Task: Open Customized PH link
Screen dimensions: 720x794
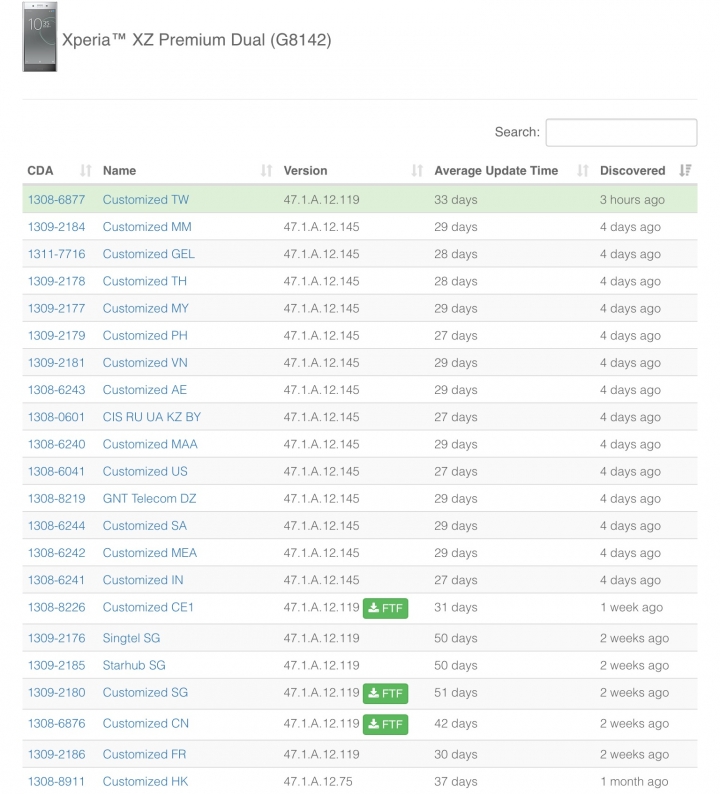Action: pos(145,335)
